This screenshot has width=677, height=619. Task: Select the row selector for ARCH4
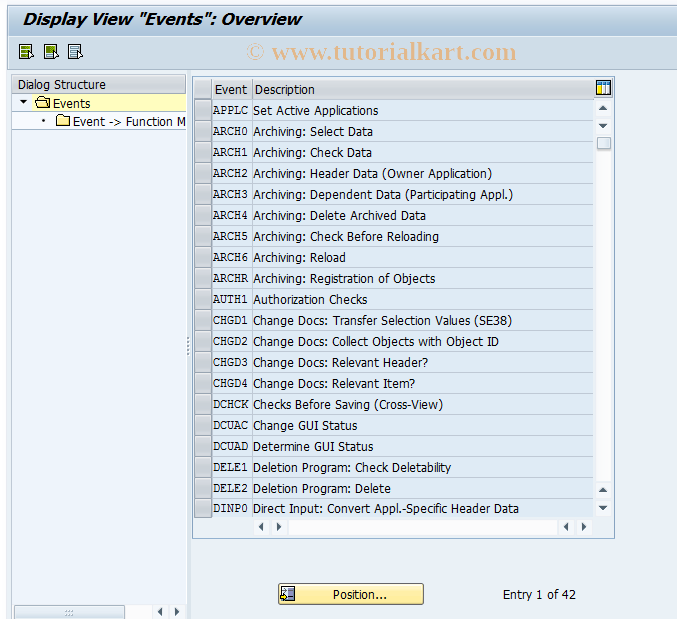pos(202,215)
